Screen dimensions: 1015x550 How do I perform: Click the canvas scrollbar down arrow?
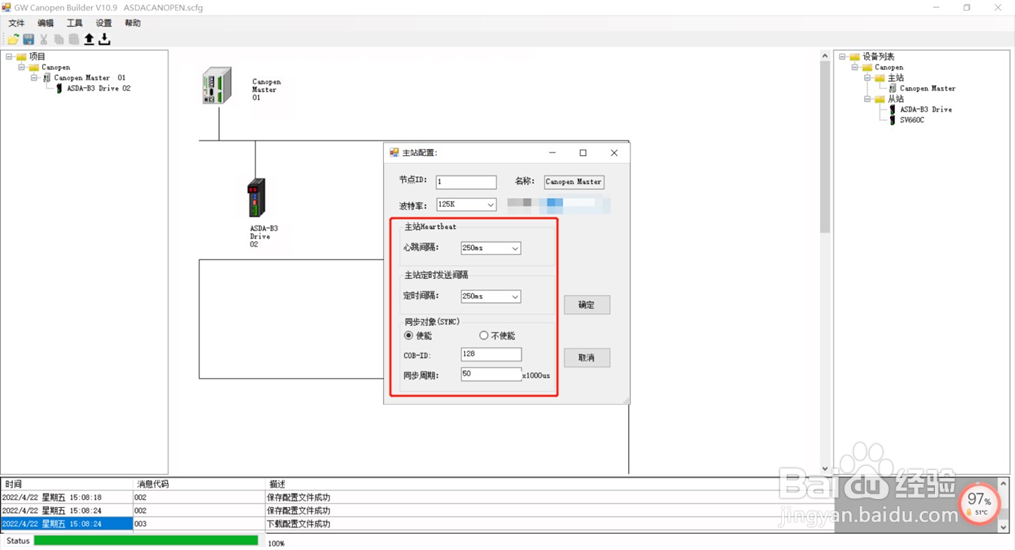click(x=825, y=468)
